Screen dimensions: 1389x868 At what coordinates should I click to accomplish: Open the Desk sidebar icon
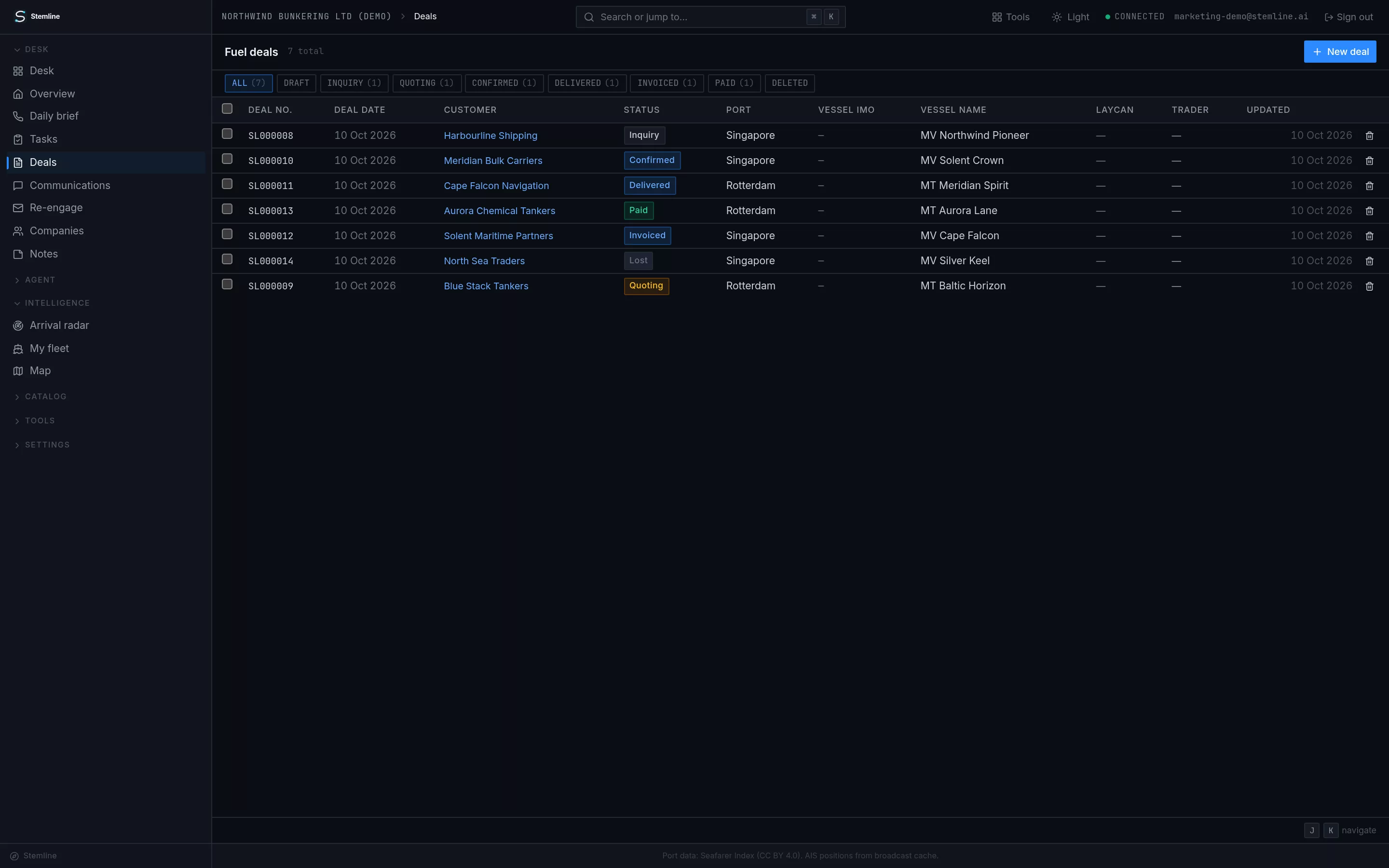(18, 71)
